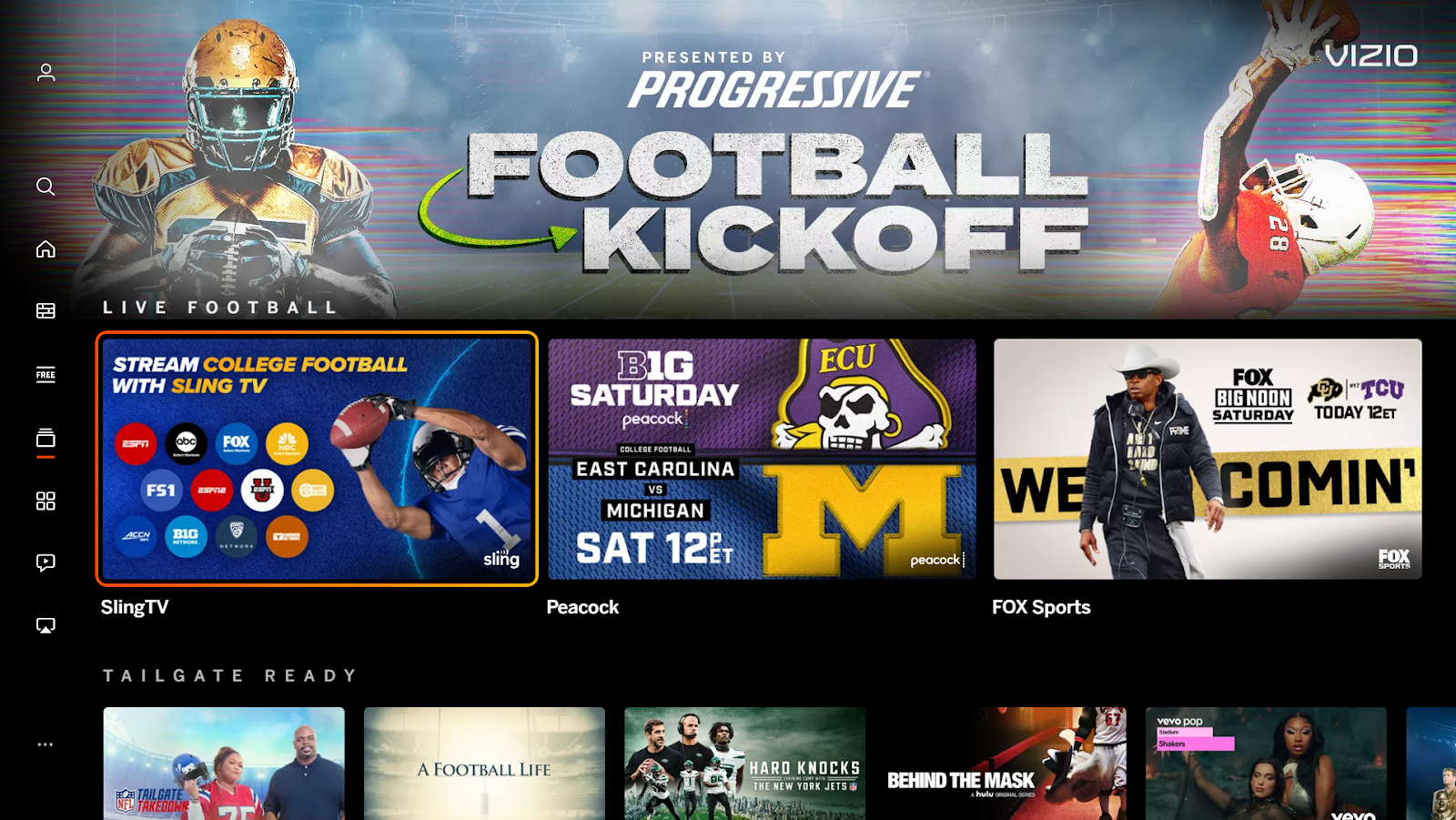Select the screen cast icon

(x=45, y=625)
